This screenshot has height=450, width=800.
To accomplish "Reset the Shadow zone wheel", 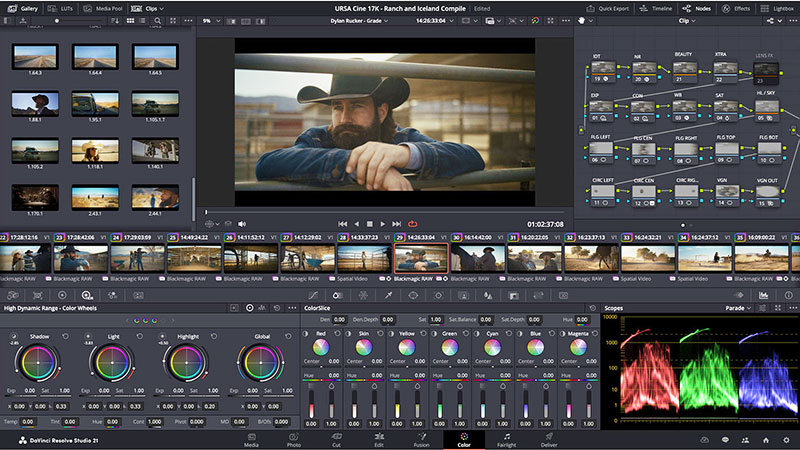I will click(x=65, y=336).
